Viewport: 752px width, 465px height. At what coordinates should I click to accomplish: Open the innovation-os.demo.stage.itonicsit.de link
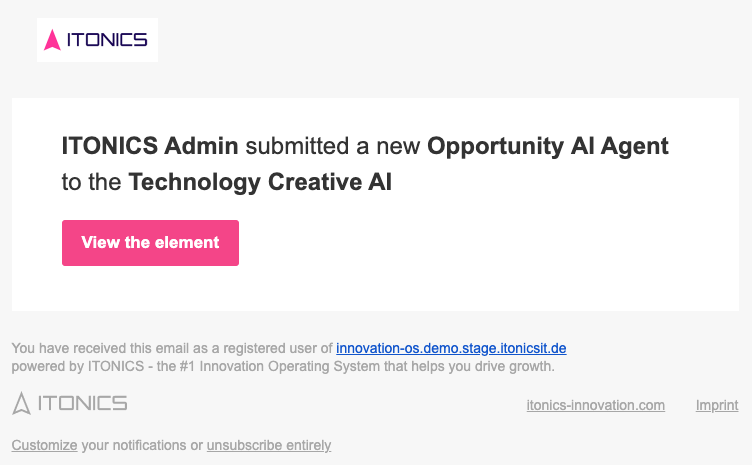click(451, 349)
